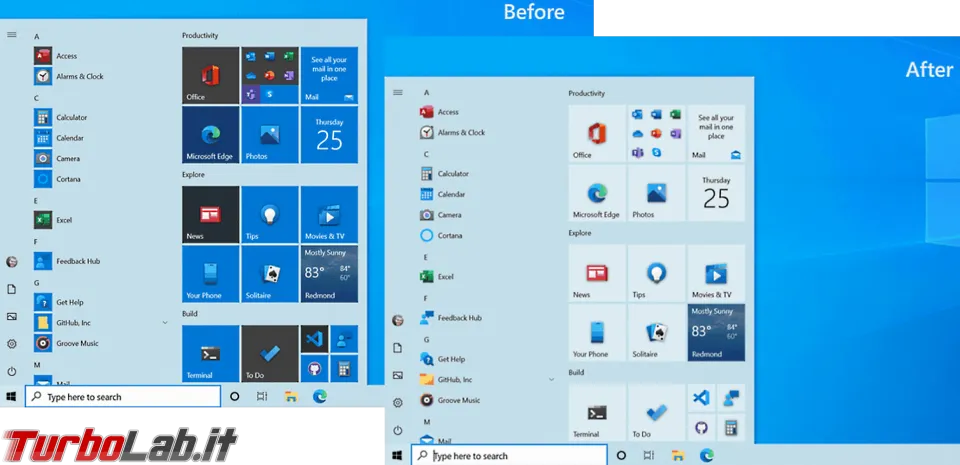Open Solitaire tile in After menu
Image resolution: width=960 pixels, height=465 pixels.
[656, 332]
